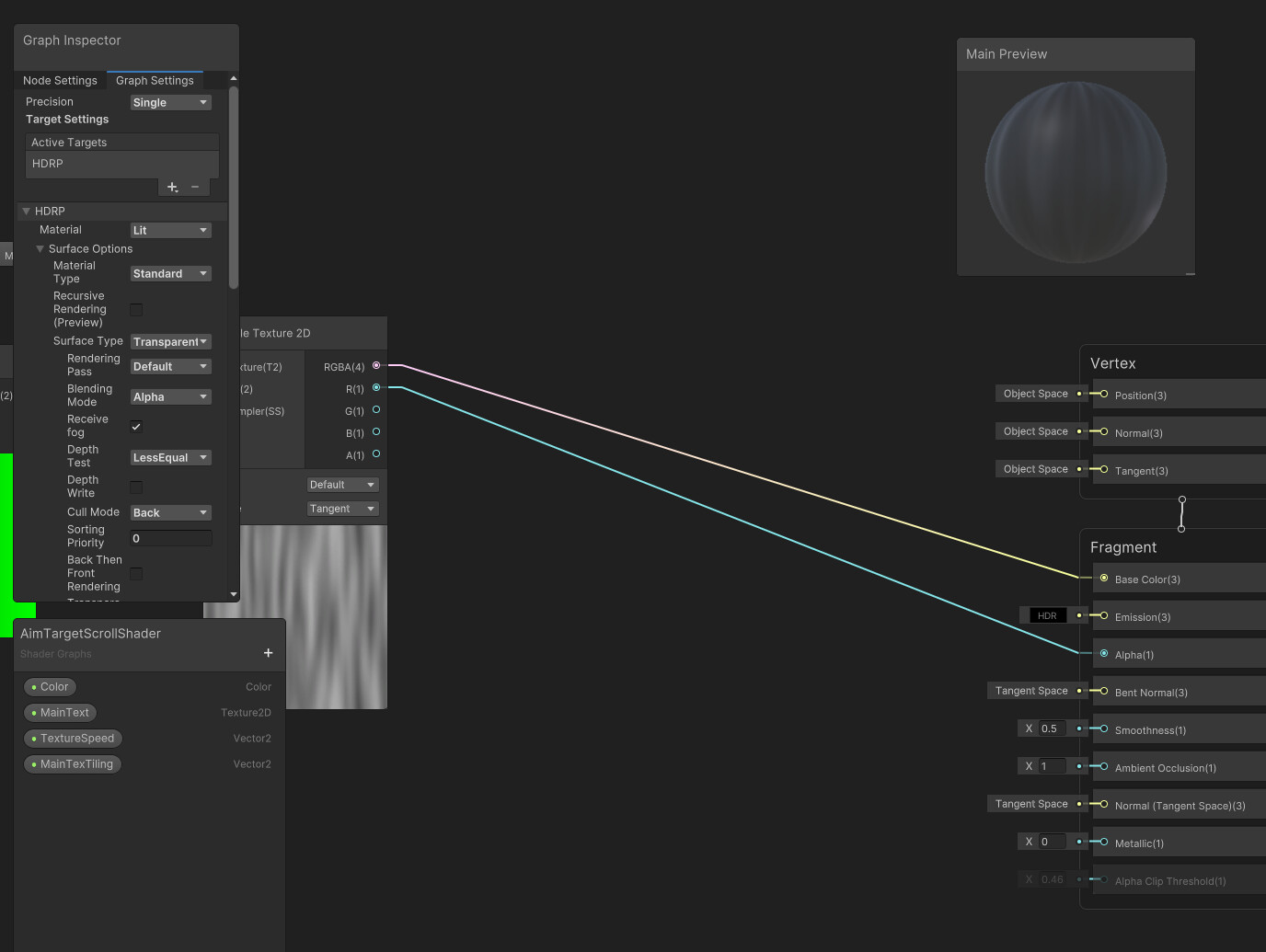This screenshot has width=1266, height=952.
Task: Add a new active target with plus icon
Action: click(x=172, y=187)
